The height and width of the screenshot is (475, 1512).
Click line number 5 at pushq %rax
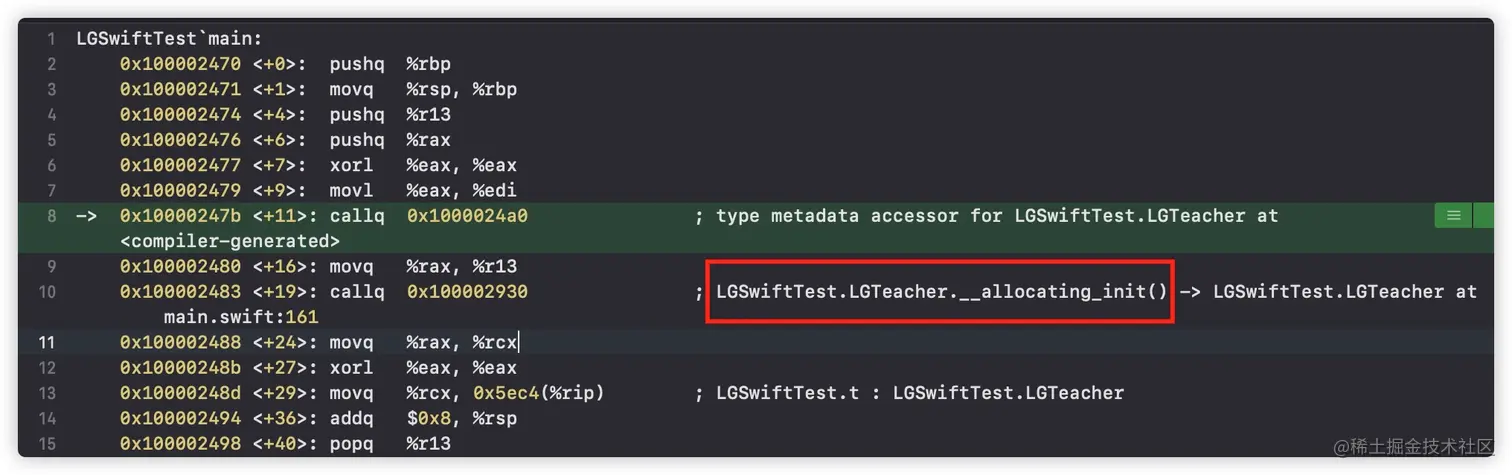tap(51, 140)
